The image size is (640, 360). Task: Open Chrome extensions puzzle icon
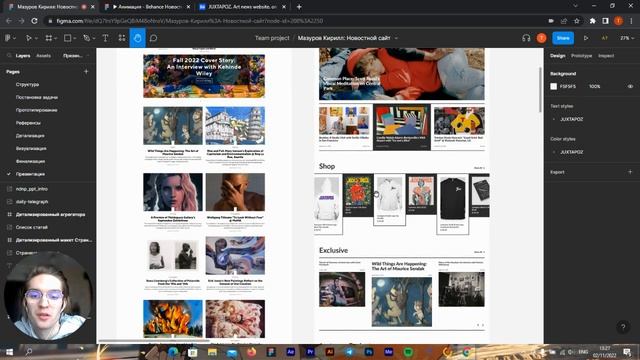point(593,21)
